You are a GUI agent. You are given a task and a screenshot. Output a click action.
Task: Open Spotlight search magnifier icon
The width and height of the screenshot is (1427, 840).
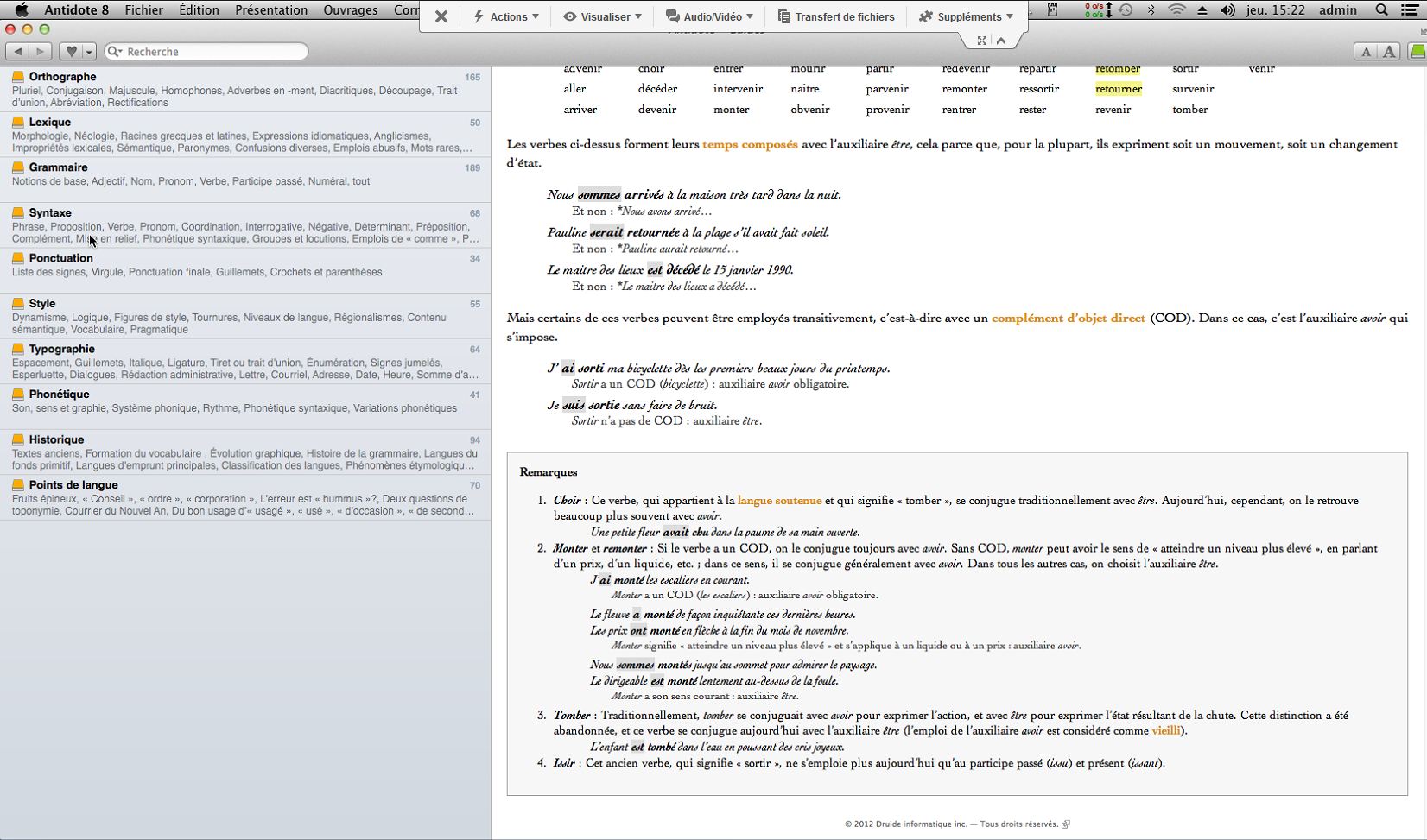tap(1381, 9)
